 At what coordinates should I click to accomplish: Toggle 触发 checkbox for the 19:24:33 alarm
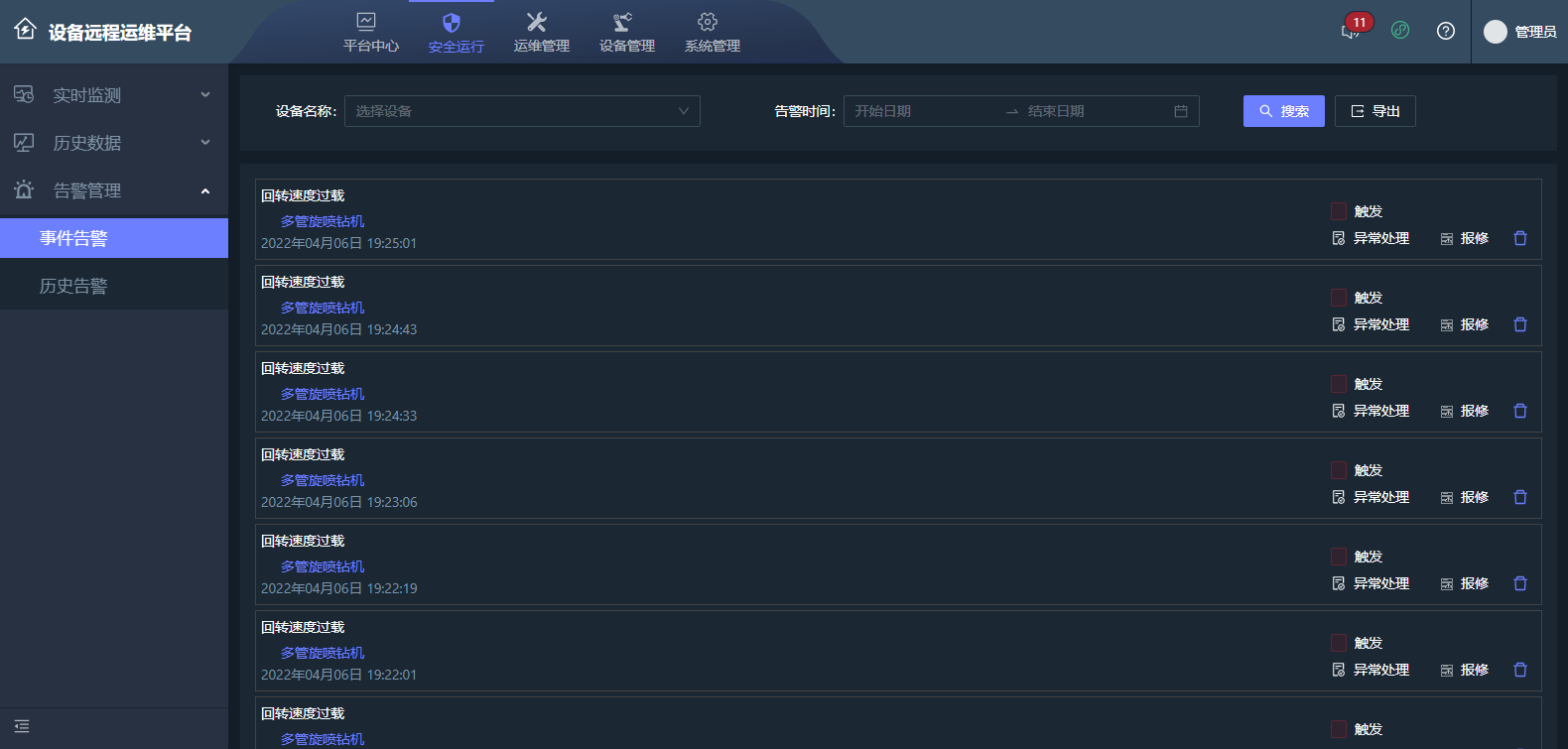[x=1339, y=384]
